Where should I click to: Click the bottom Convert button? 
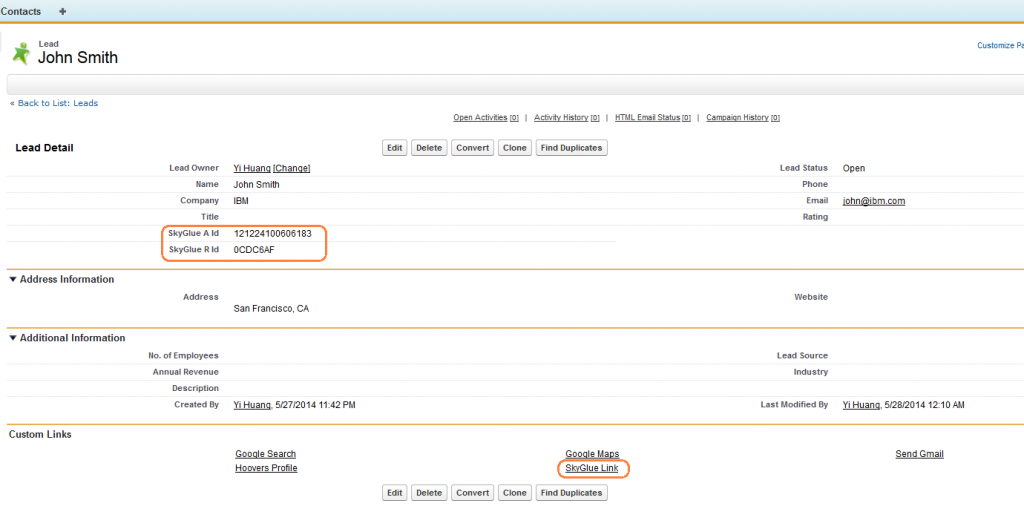[x=473, y=492]
